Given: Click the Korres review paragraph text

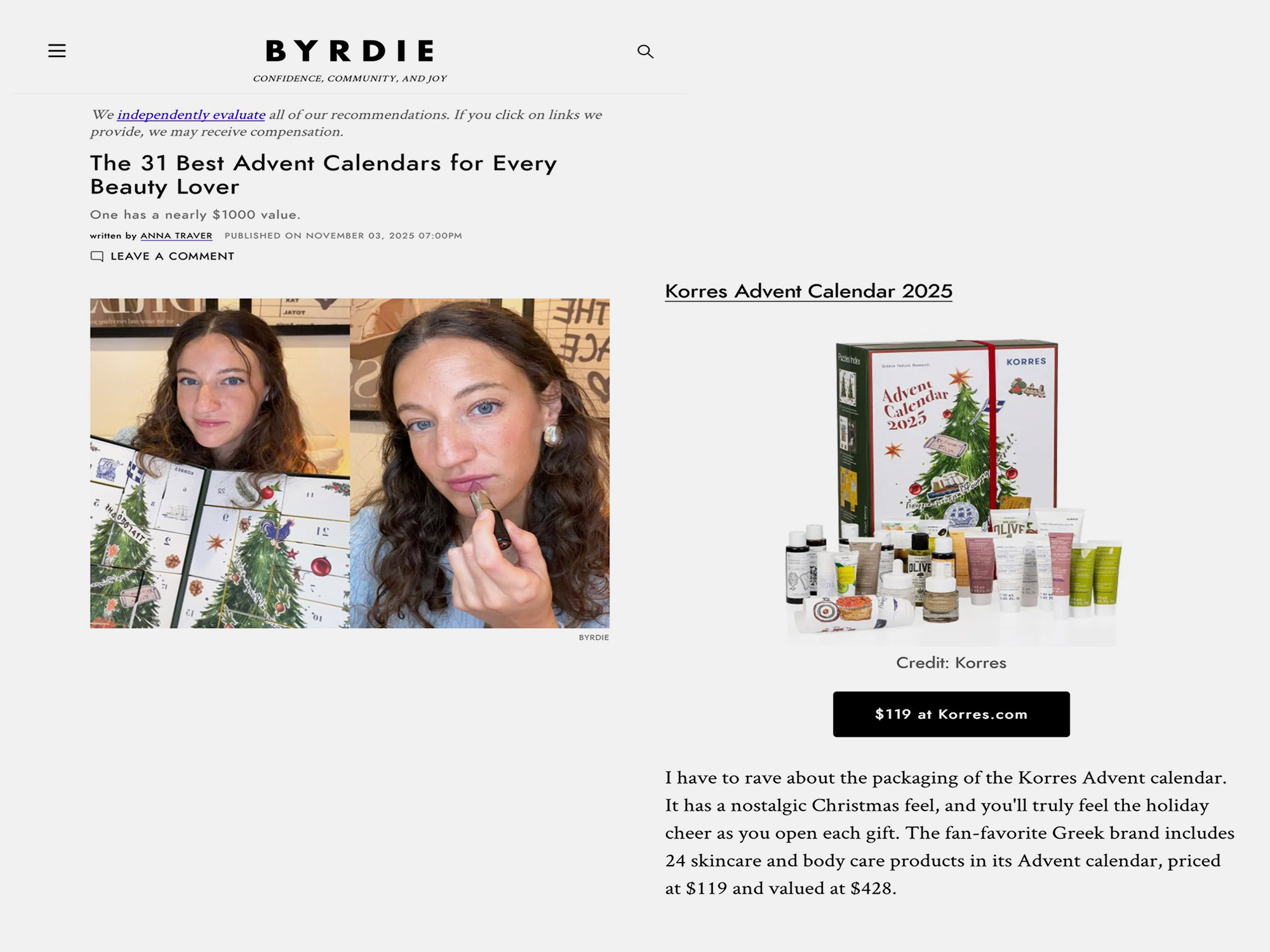Looking at the screenshot, I should pyautogui.click(x=950, y=833).
